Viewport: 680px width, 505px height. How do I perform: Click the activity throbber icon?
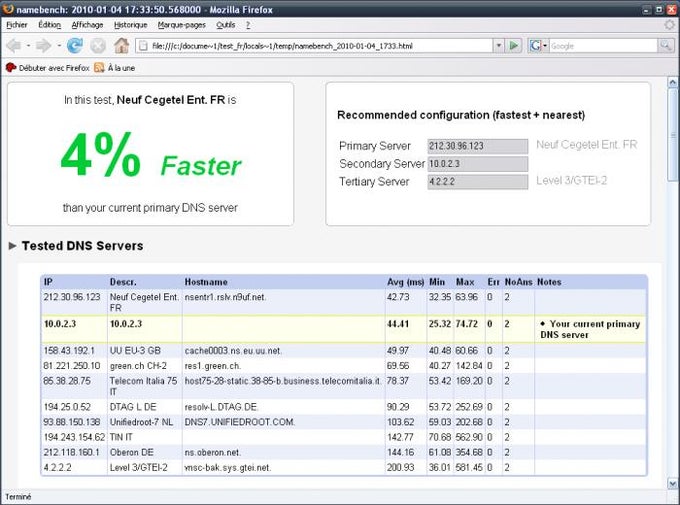(670, 25)
